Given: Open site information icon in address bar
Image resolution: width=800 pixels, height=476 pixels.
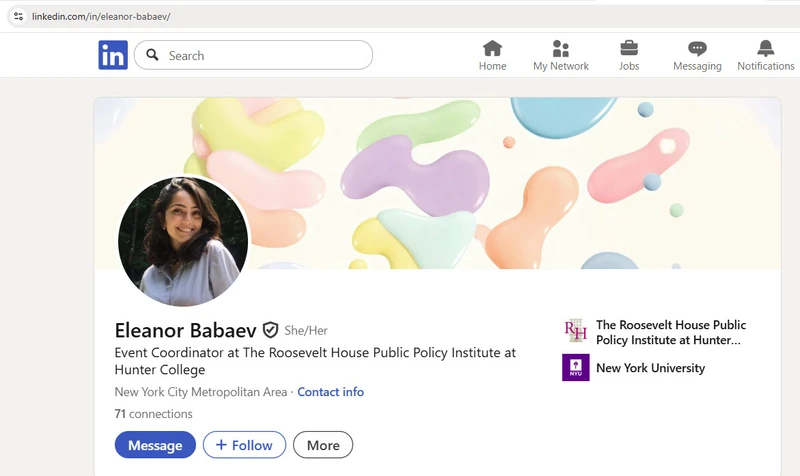Looking at the screenshot, I should point(18,16).
